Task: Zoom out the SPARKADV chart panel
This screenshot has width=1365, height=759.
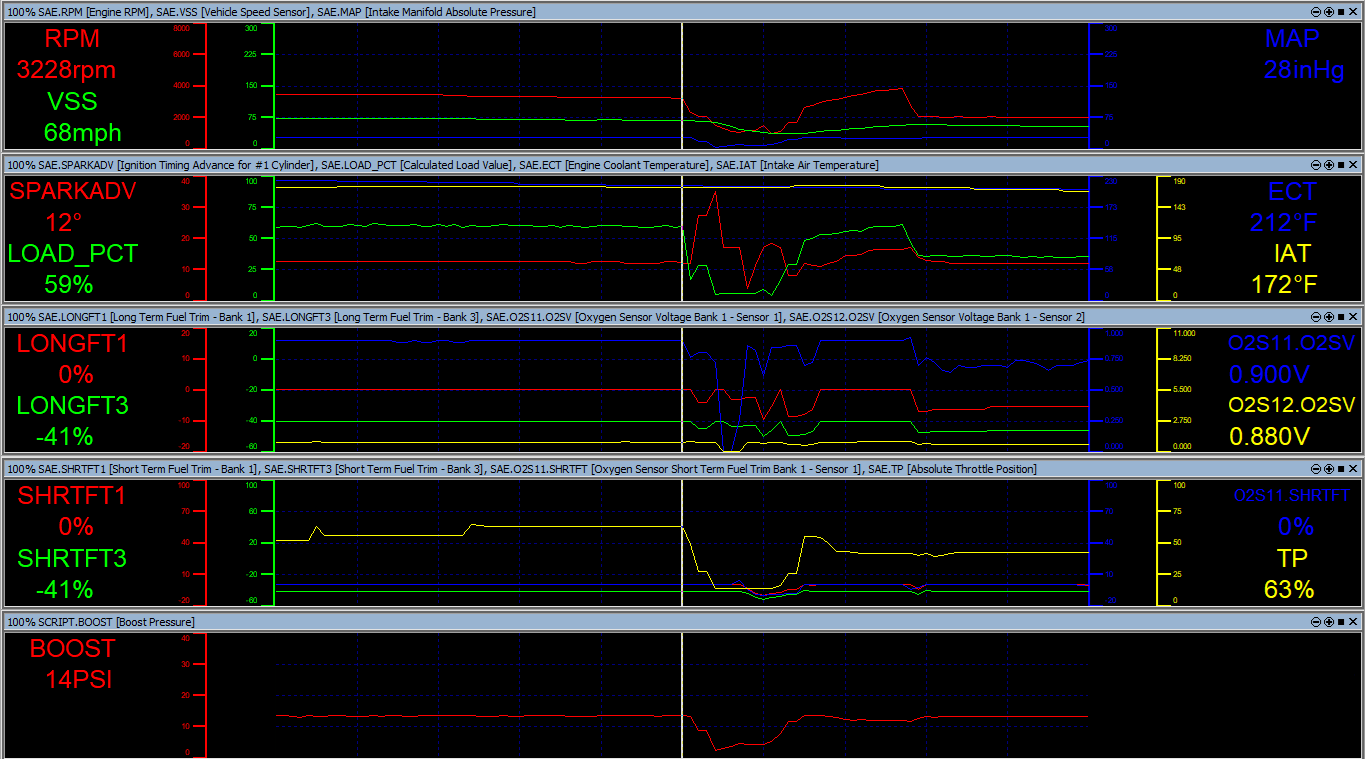Action: pyautogui.click(x=1317, y=165)
